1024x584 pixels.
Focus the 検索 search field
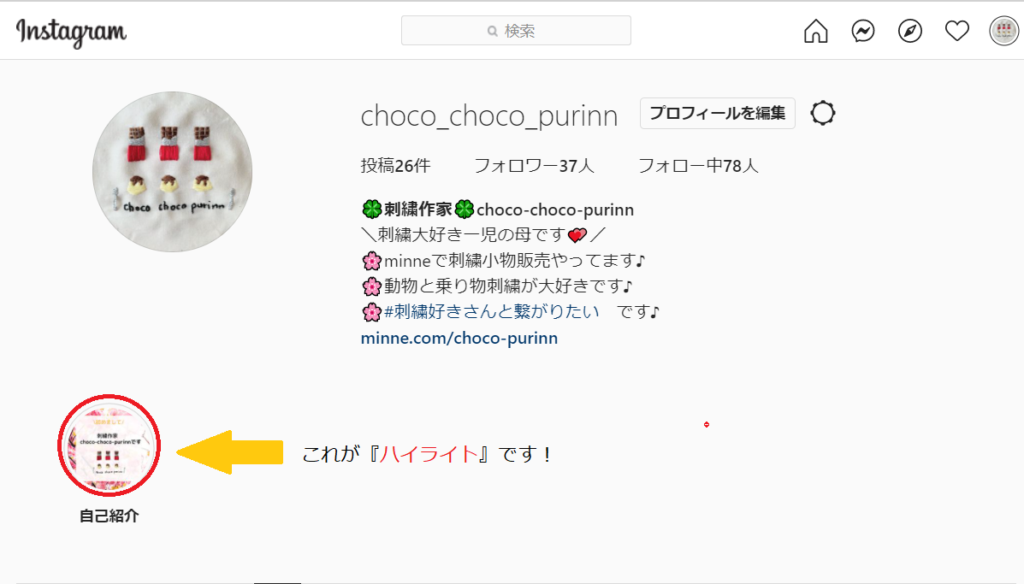click(x=516, y=31)
